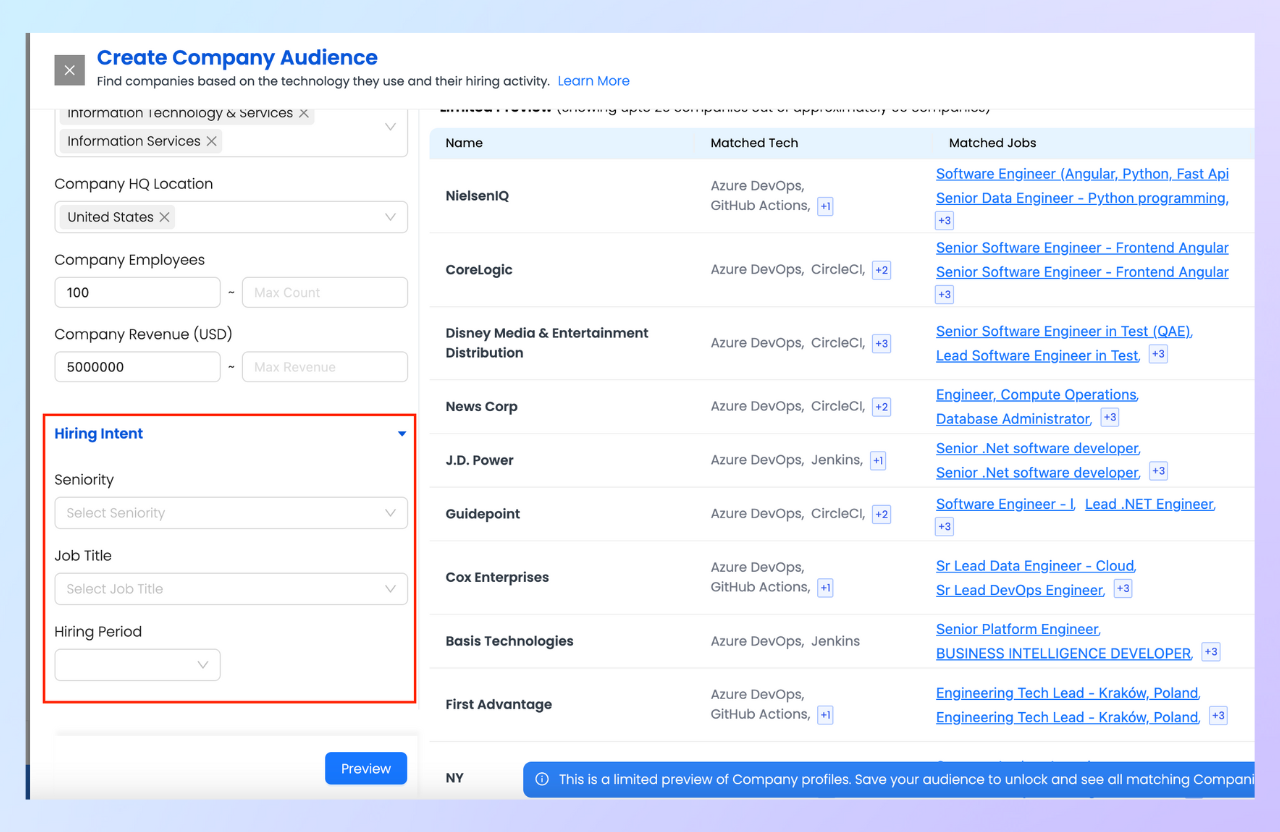Click the Preview button
Screen dimensions: 1280x832
click(x=366, y=768)
